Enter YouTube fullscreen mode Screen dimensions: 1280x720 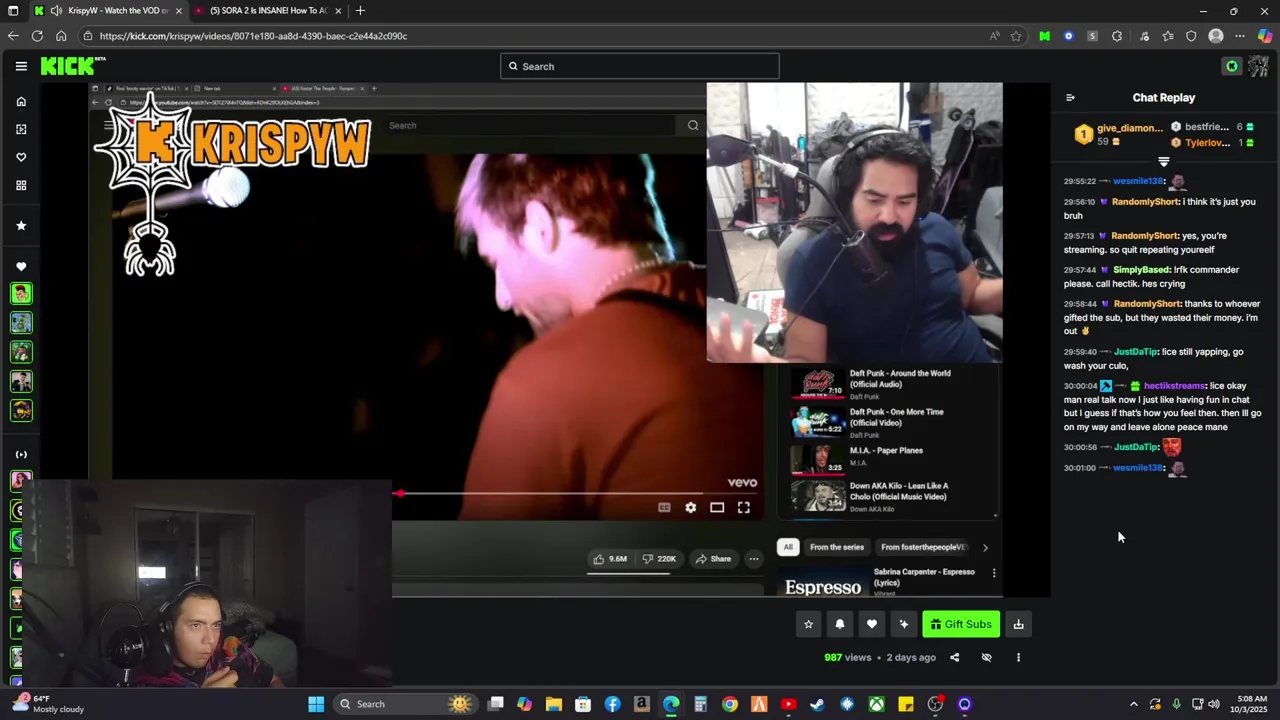click(x=744, y=508)
